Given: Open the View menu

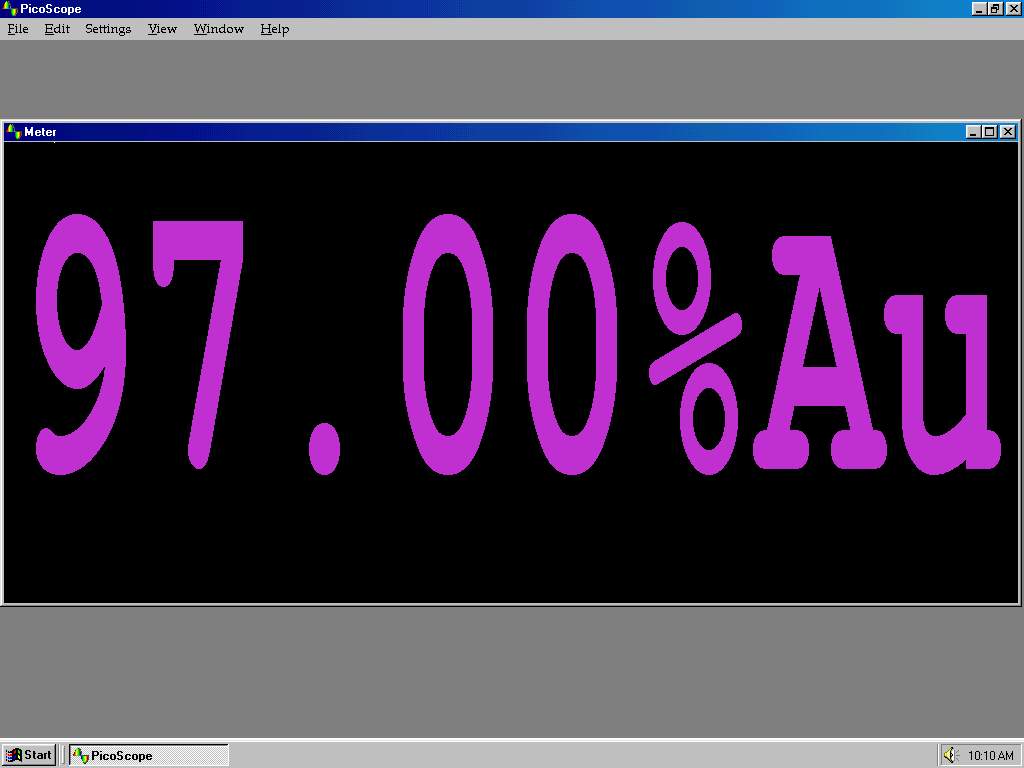Looking at the screenshot, I should pyautogui.click(x=162, y=29).
